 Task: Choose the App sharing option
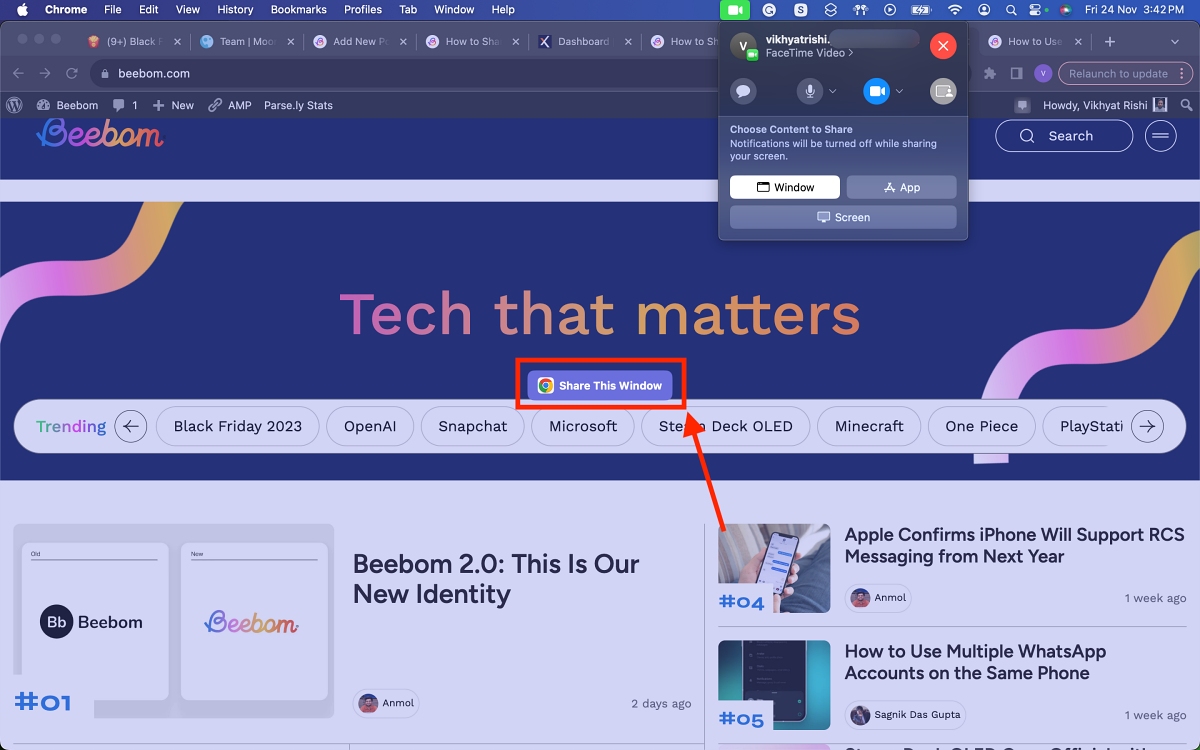tap(902, 187)
